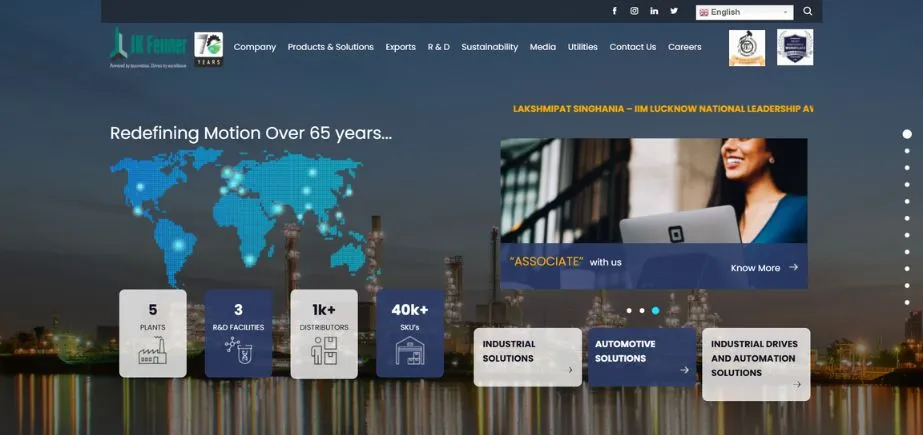Select the first carousel slide dot
The height and width of the screenshot is (435, 923).
629,311
